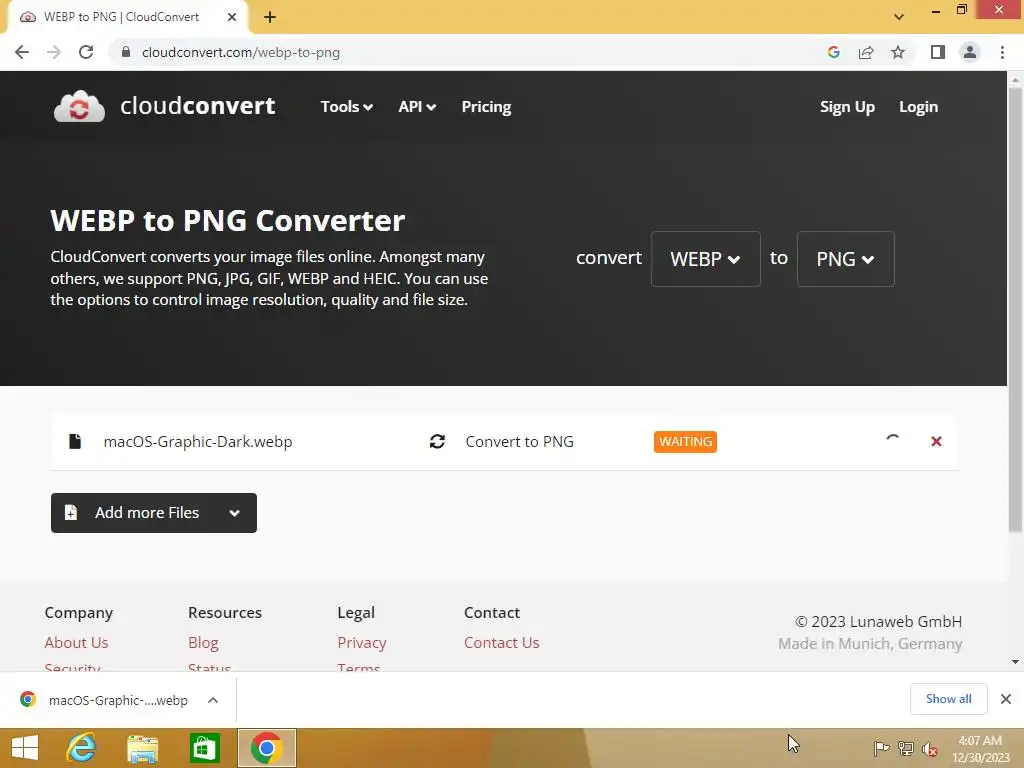The width and height of the screenshot is (1024, 768).
Task: Click the muted volume tray icon
Action: coord(929,749)
